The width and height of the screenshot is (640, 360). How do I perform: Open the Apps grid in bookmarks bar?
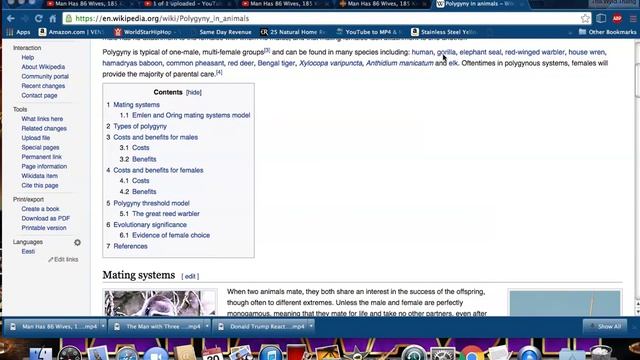click(x=18, y=32)
